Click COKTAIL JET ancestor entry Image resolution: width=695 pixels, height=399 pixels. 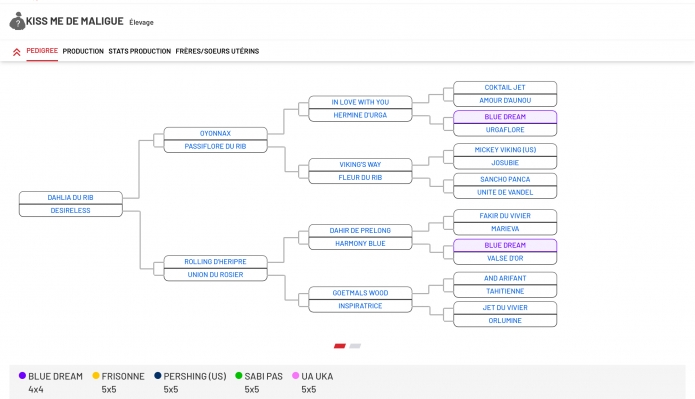(505, 88)
